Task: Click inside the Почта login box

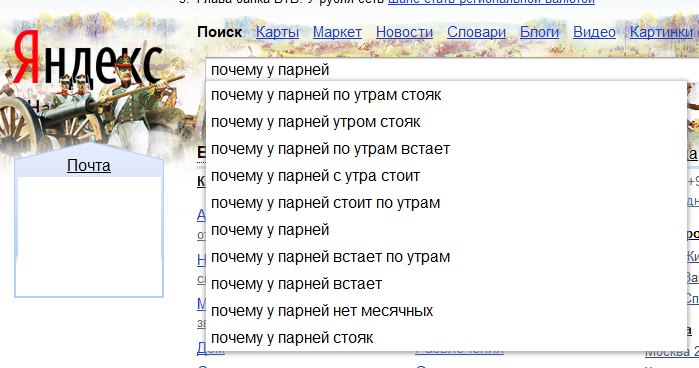Action: [x=89, y=236]
